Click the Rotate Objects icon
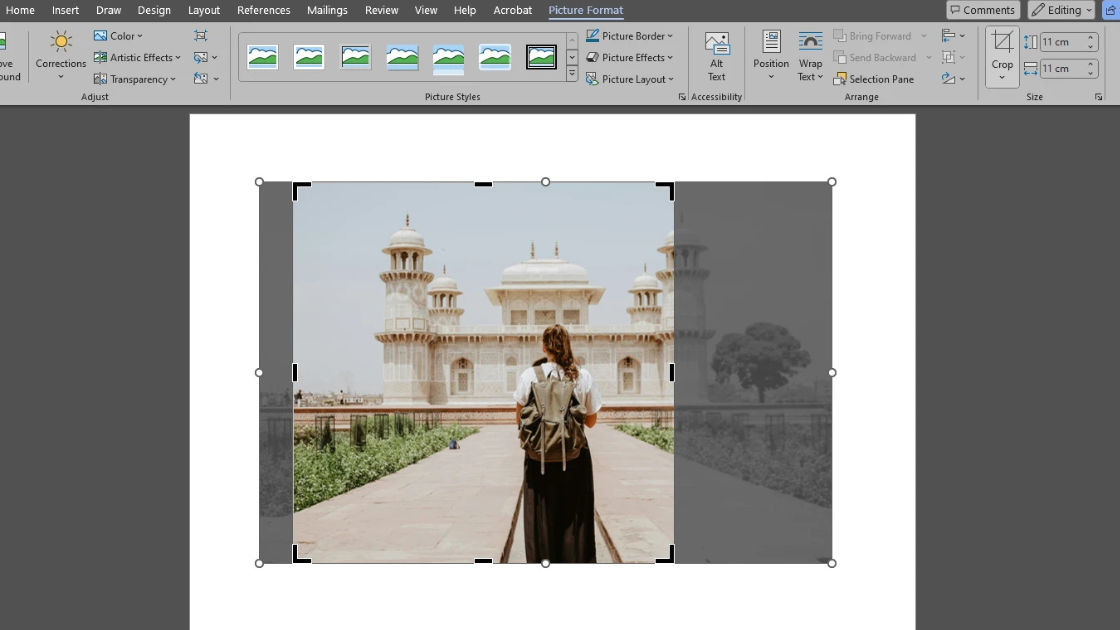1120x630 pixels. pos(949,79)
